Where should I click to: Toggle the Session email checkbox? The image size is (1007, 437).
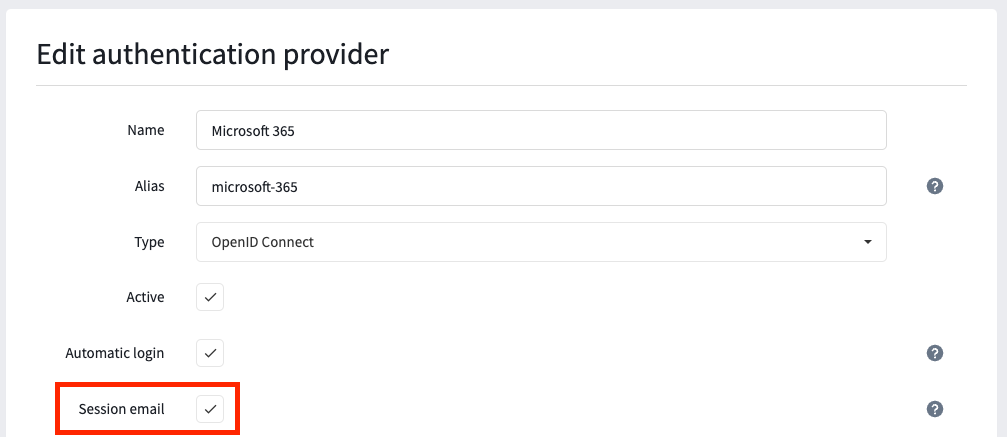coord(210,409)
